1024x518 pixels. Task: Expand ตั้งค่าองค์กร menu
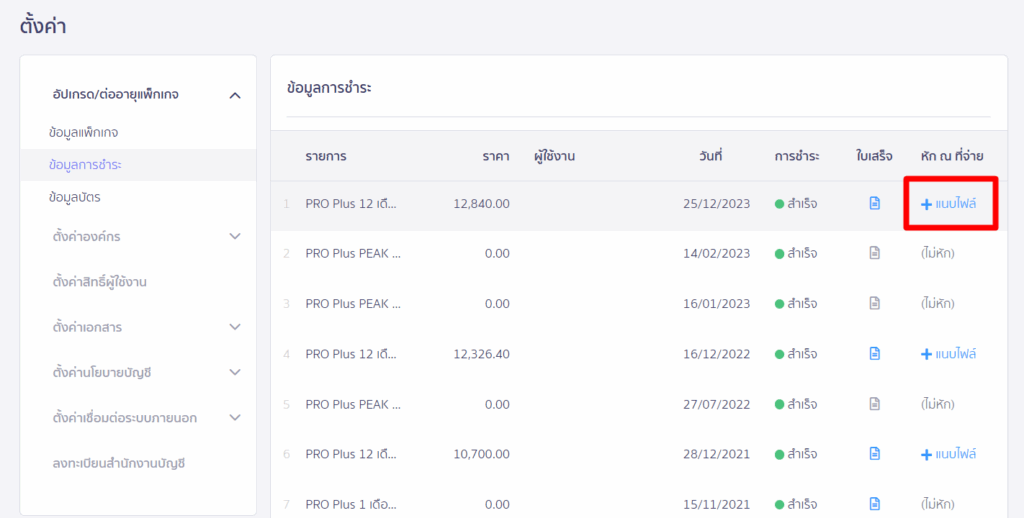[x=235, y=236]
